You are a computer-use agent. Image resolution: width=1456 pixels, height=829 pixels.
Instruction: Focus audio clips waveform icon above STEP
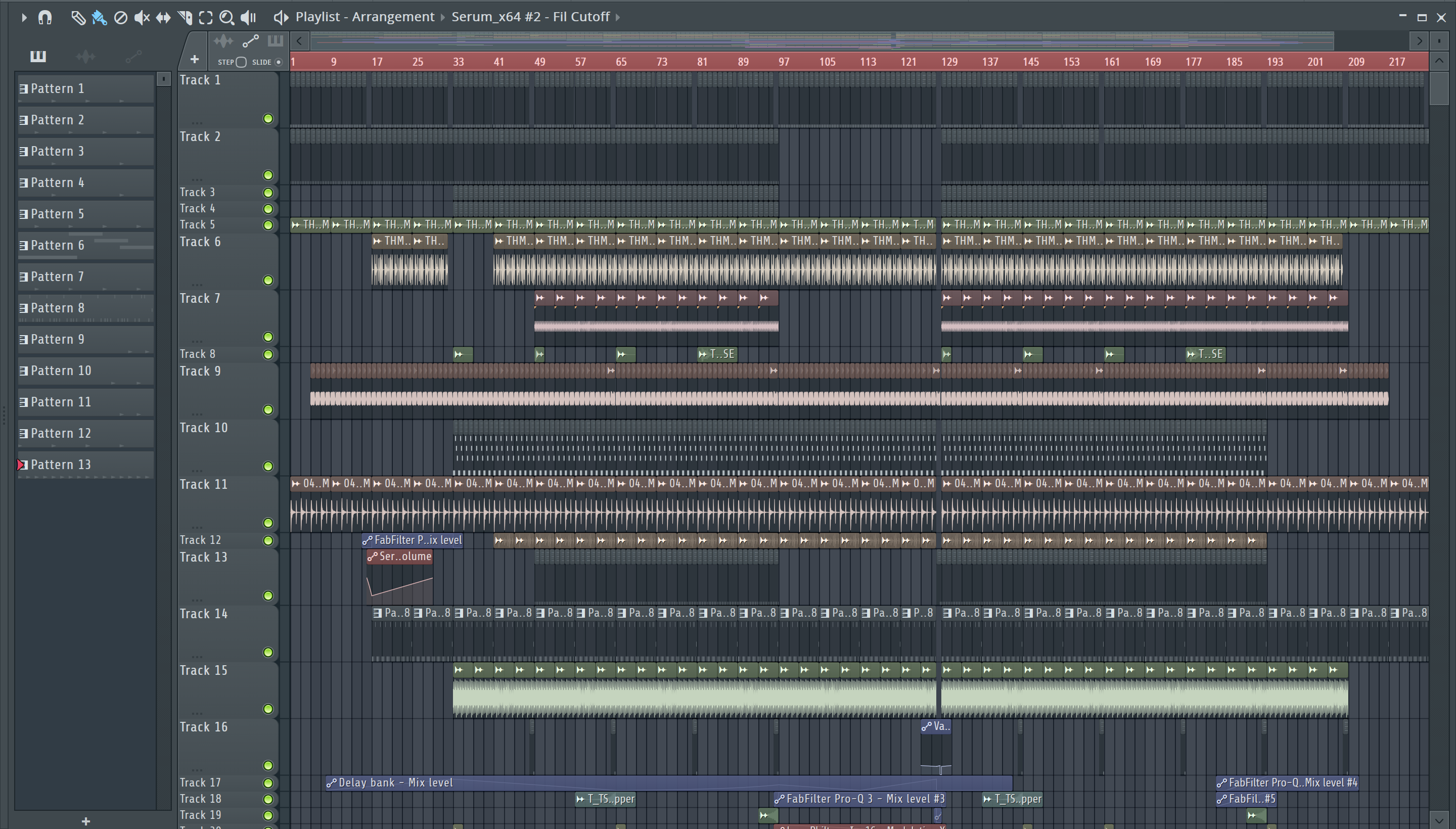[223, 41]
